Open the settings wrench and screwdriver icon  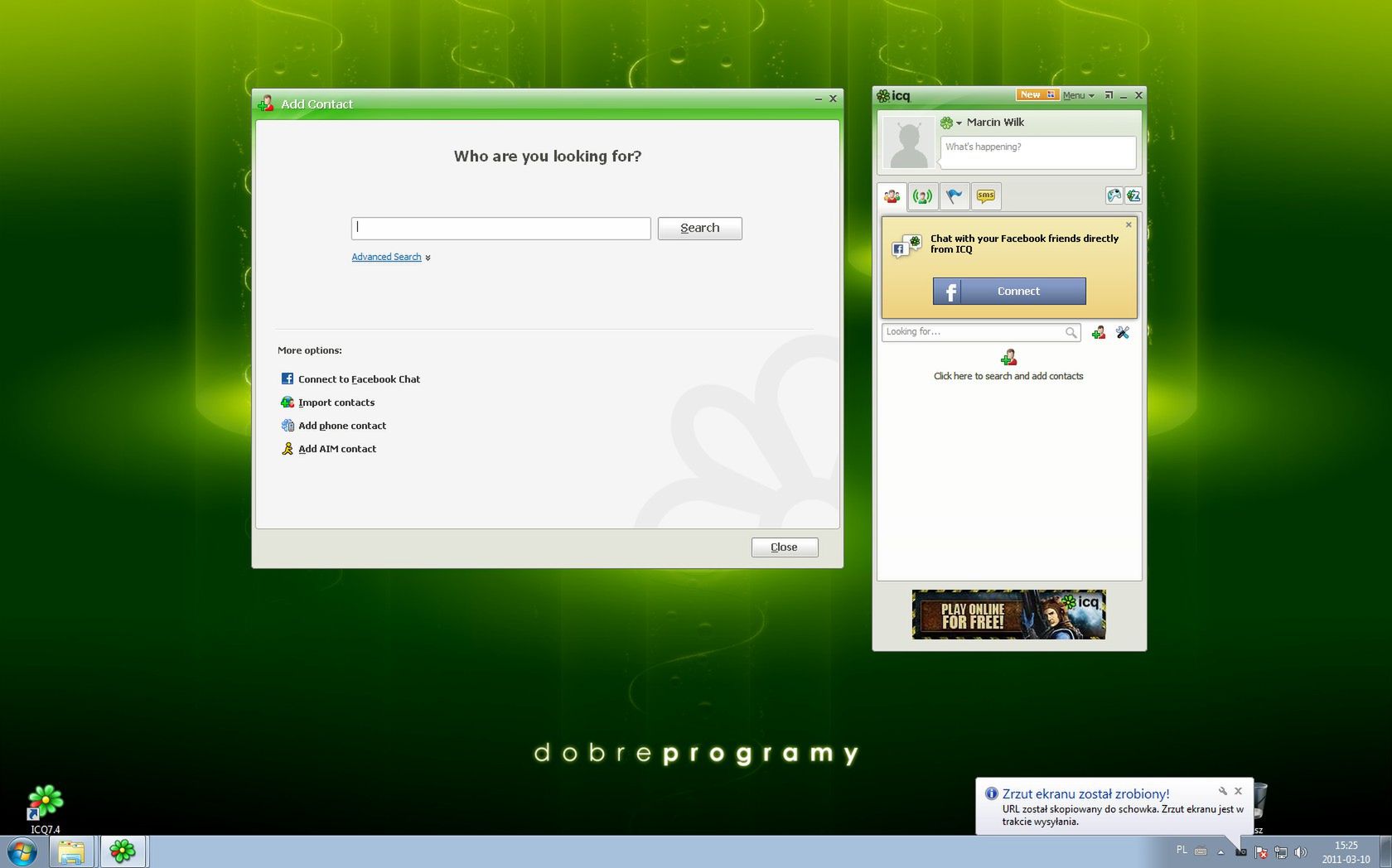click(x=1123, y=332)
